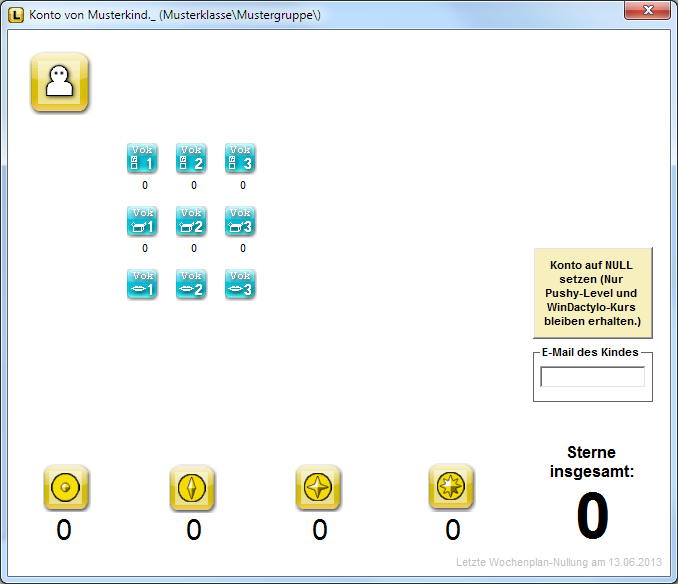Click the Sterne insgesamt total number
The image size is (678, 584).
[592, 517]
